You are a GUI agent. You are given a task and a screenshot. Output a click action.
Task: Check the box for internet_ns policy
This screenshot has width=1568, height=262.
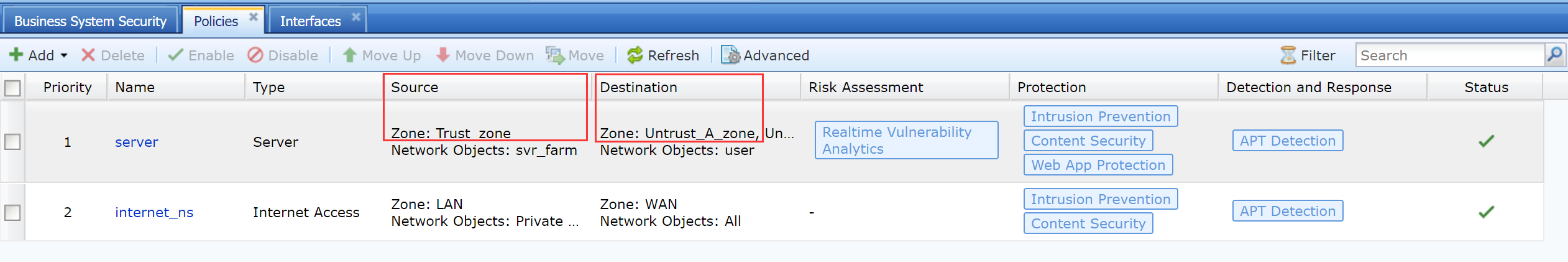[x=12, y=212]
